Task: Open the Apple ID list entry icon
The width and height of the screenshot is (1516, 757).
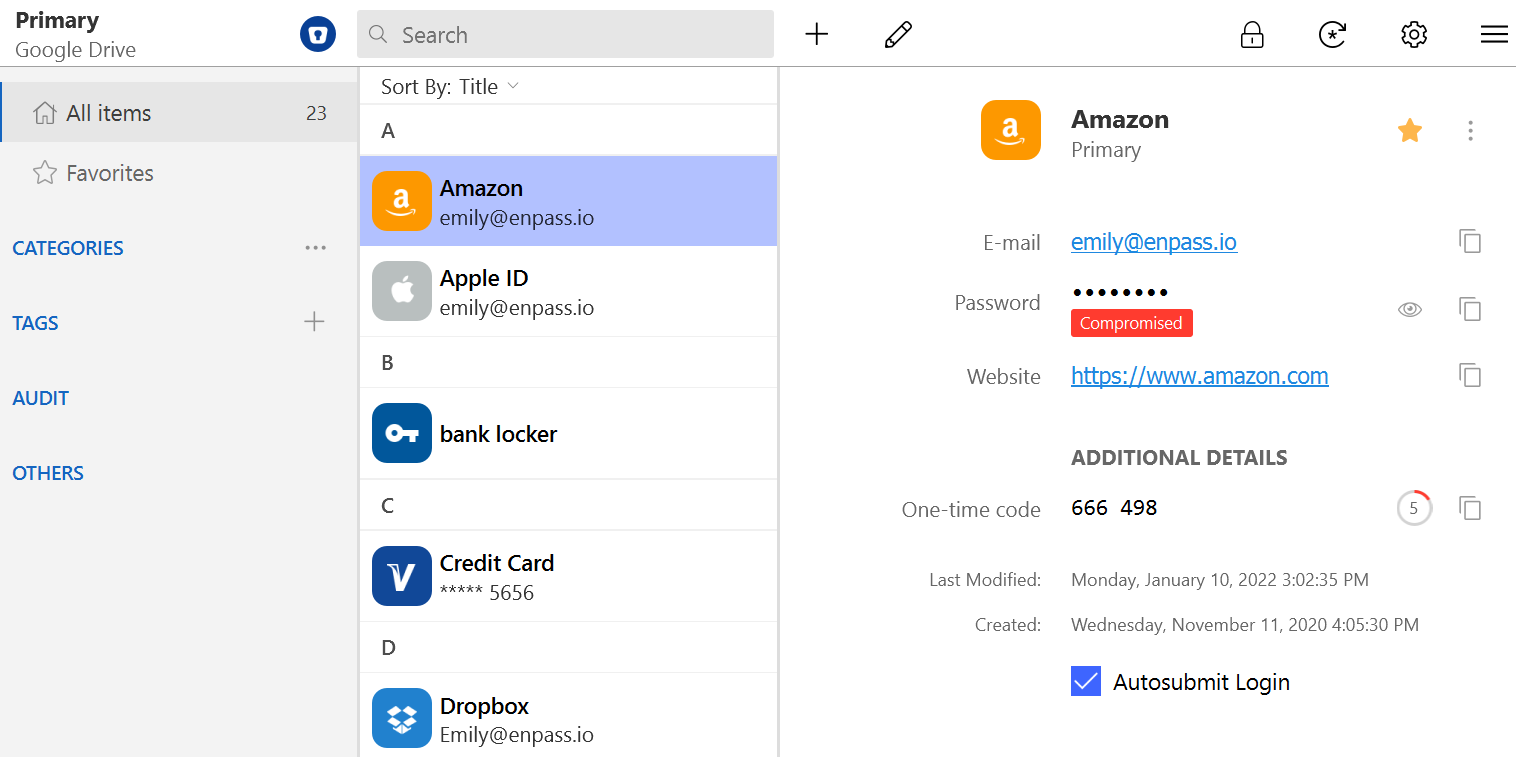Action: pos(402,291)
